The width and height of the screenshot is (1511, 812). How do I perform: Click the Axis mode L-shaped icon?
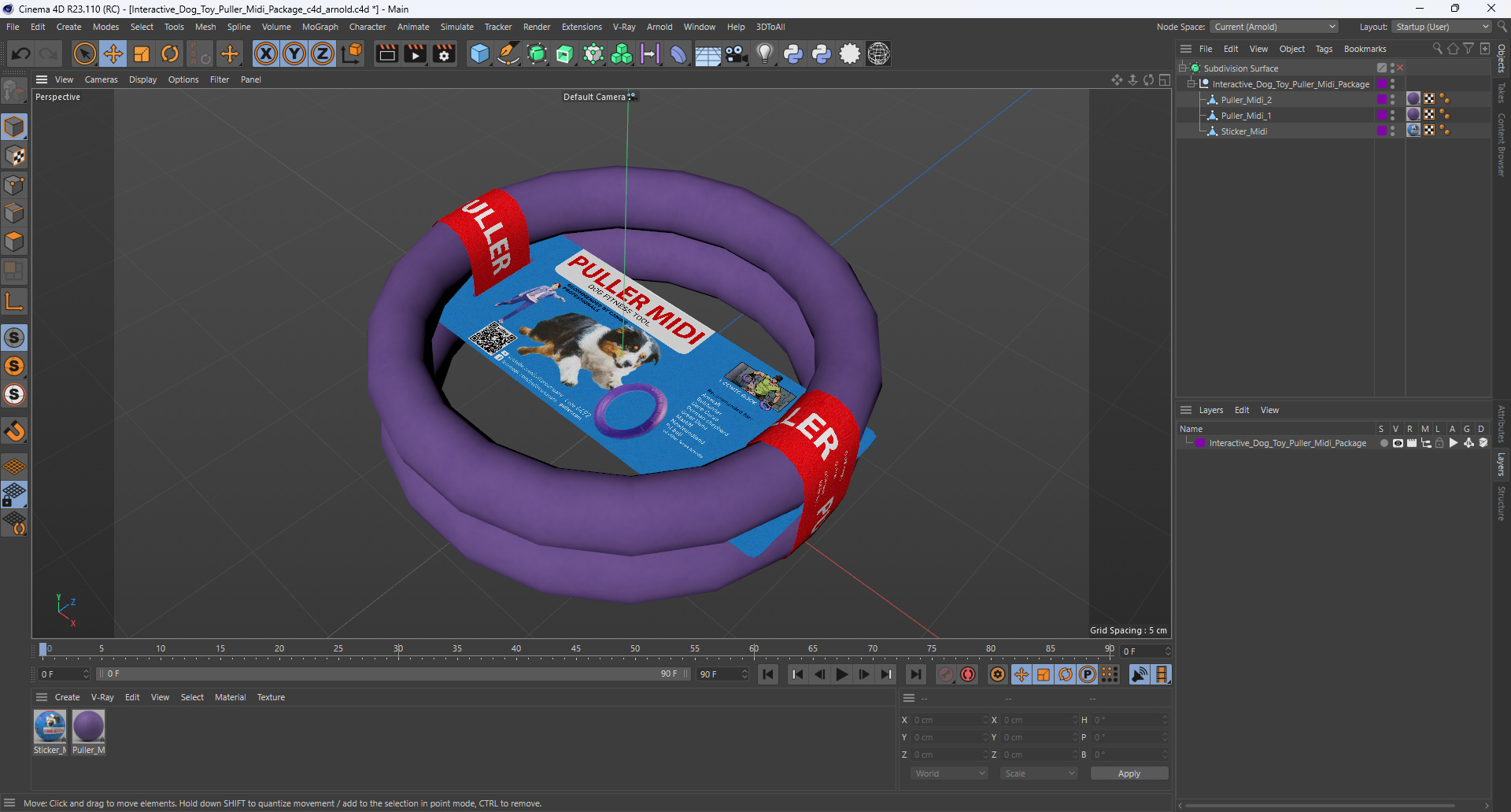[x=14, y=301]
